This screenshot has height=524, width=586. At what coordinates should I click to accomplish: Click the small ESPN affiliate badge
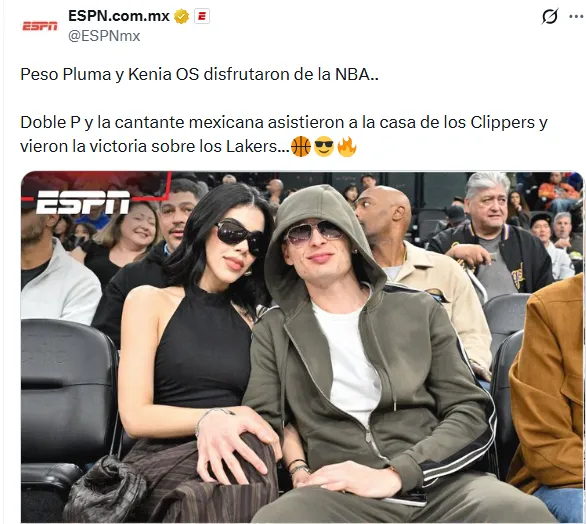point(202,16)
